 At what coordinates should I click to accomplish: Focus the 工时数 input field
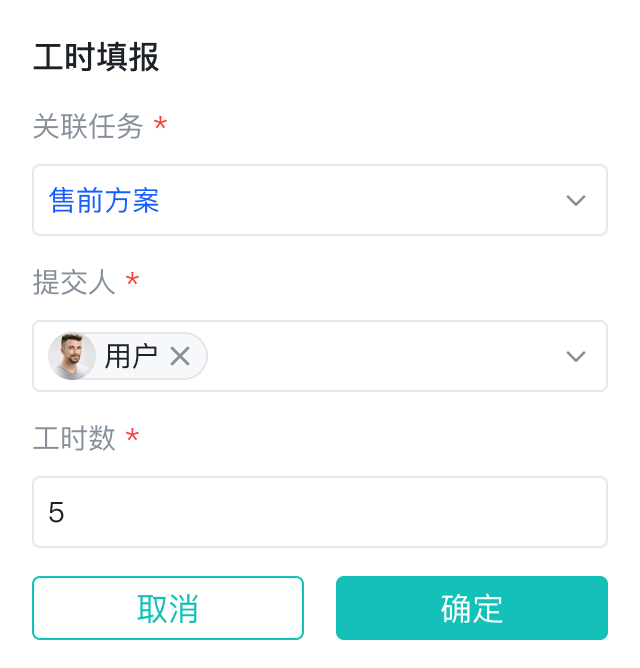click(320, 512)
